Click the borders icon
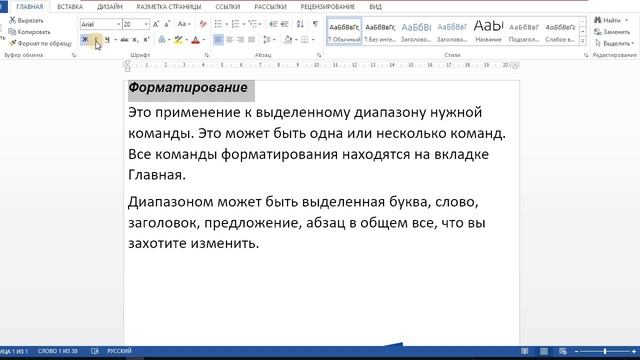640x360 pixels. click(304, 40)
